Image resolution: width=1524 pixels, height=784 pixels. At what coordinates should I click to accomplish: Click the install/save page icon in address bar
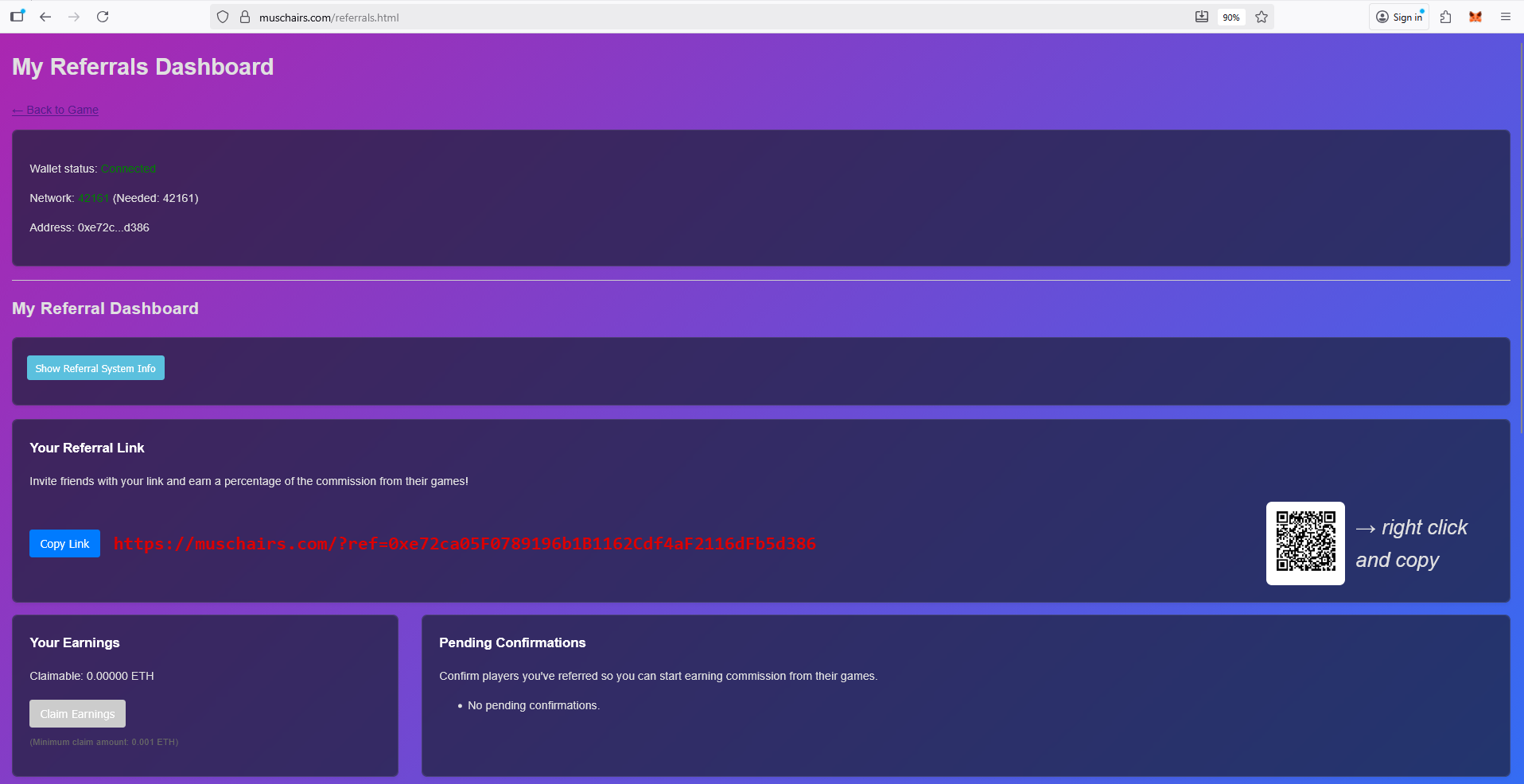click(x=1202, y=17)
